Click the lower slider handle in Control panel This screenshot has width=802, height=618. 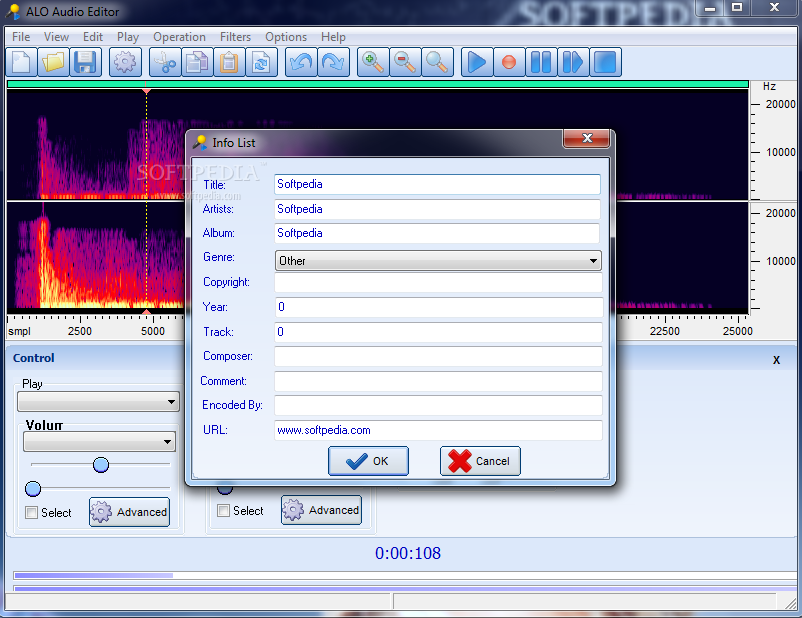pyautogui.click(x=33, y=489)
